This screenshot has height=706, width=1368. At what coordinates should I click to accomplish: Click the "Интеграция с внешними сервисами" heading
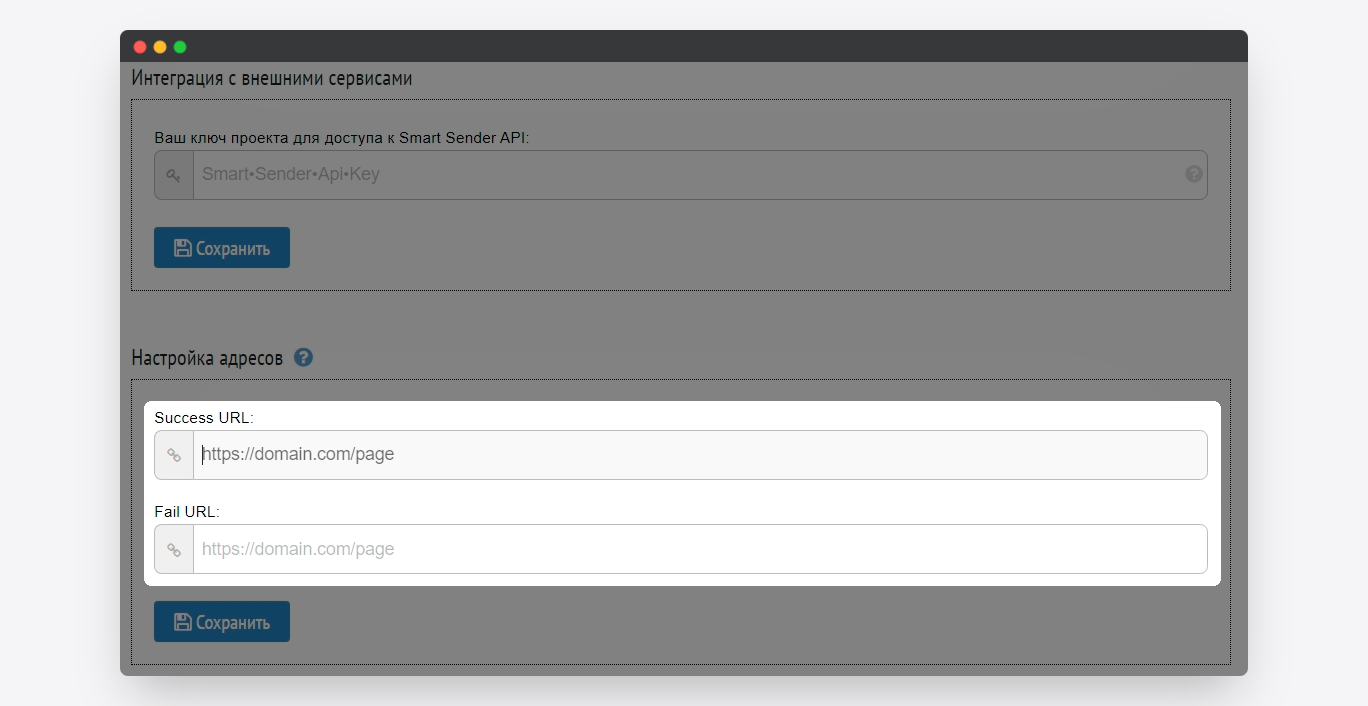pos(272,78)
